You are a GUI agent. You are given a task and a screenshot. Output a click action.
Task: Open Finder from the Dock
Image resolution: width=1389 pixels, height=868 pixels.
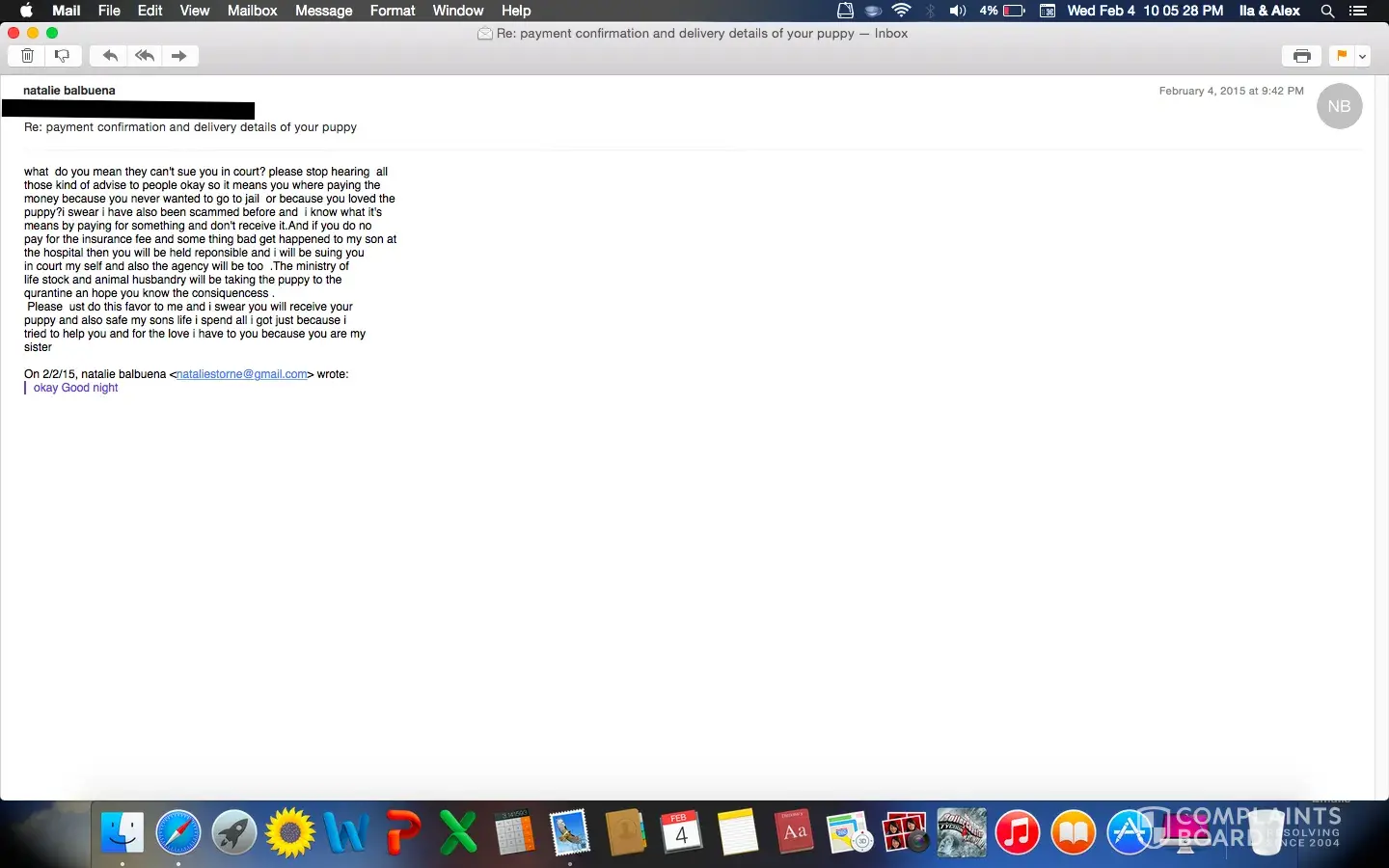[123, 832]
